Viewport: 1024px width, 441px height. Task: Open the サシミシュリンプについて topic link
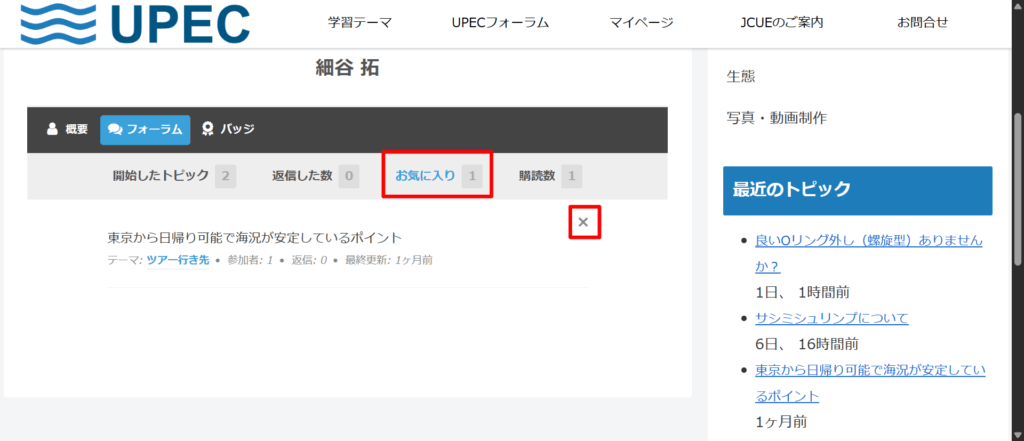(x=831, y=318)
